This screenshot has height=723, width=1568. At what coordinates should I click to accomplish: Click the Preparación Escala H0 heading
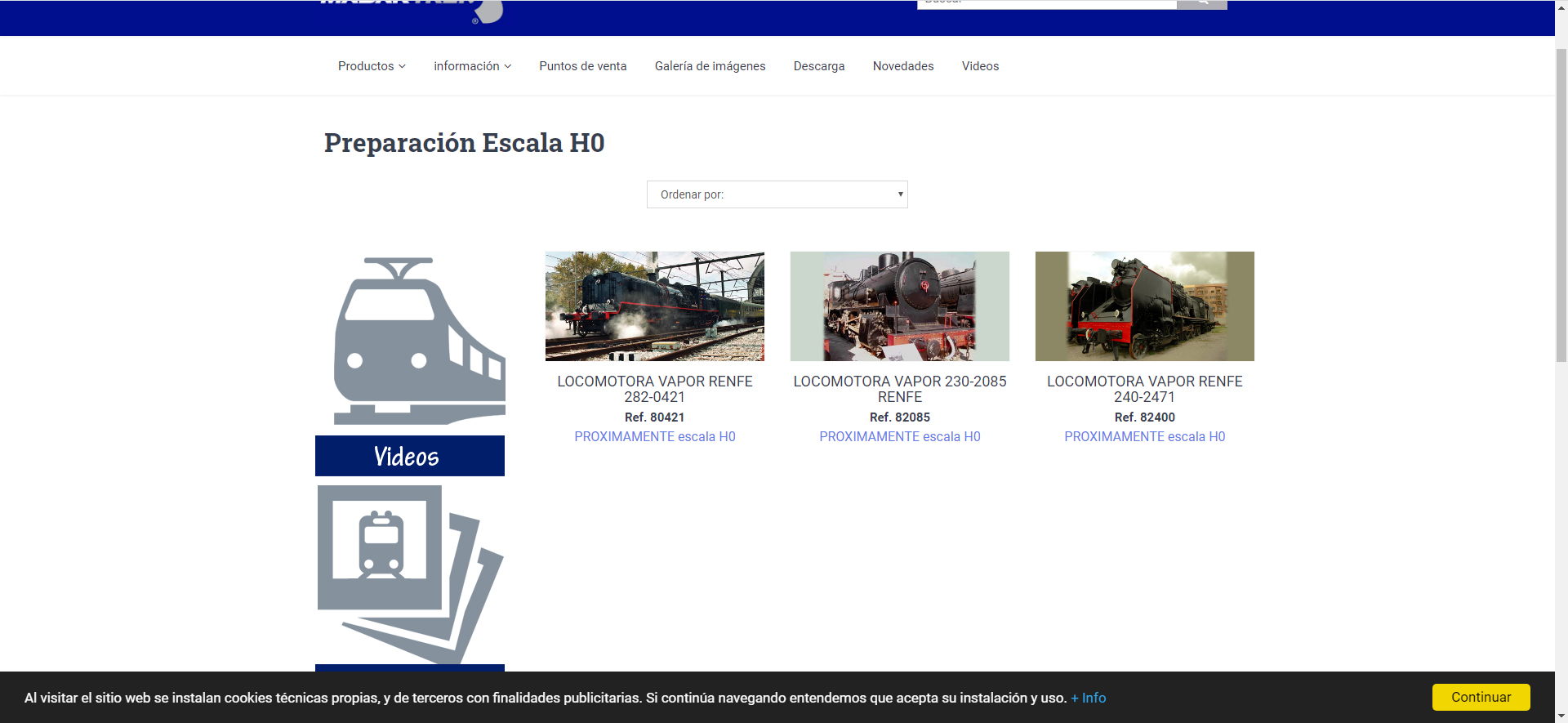pos(464,143)
